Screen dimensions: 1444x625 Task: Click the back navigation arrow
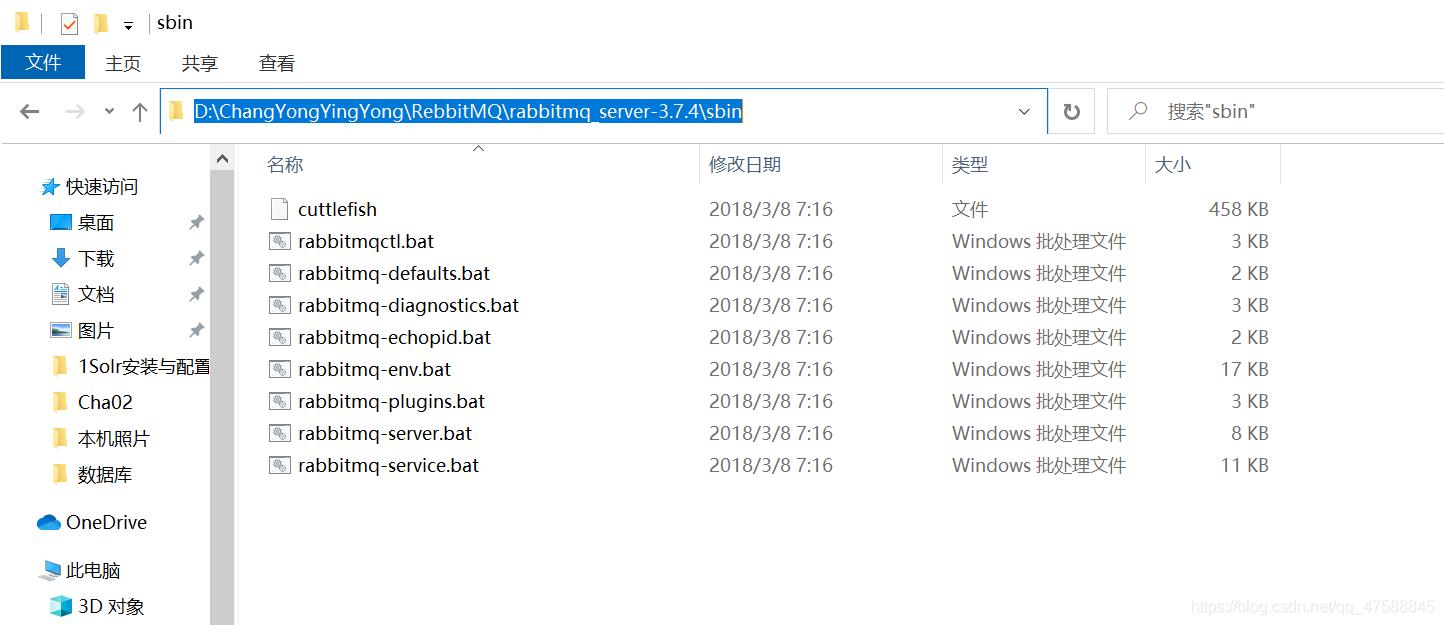tap(29, 111)
